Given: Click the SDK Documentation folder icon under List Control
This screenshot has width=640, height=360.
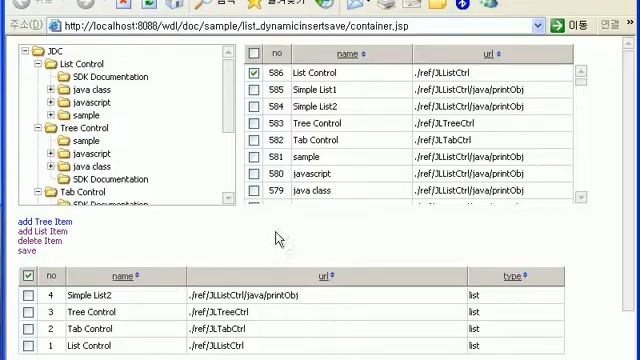Looking at the screenshot, I should [x=64, y=77].
